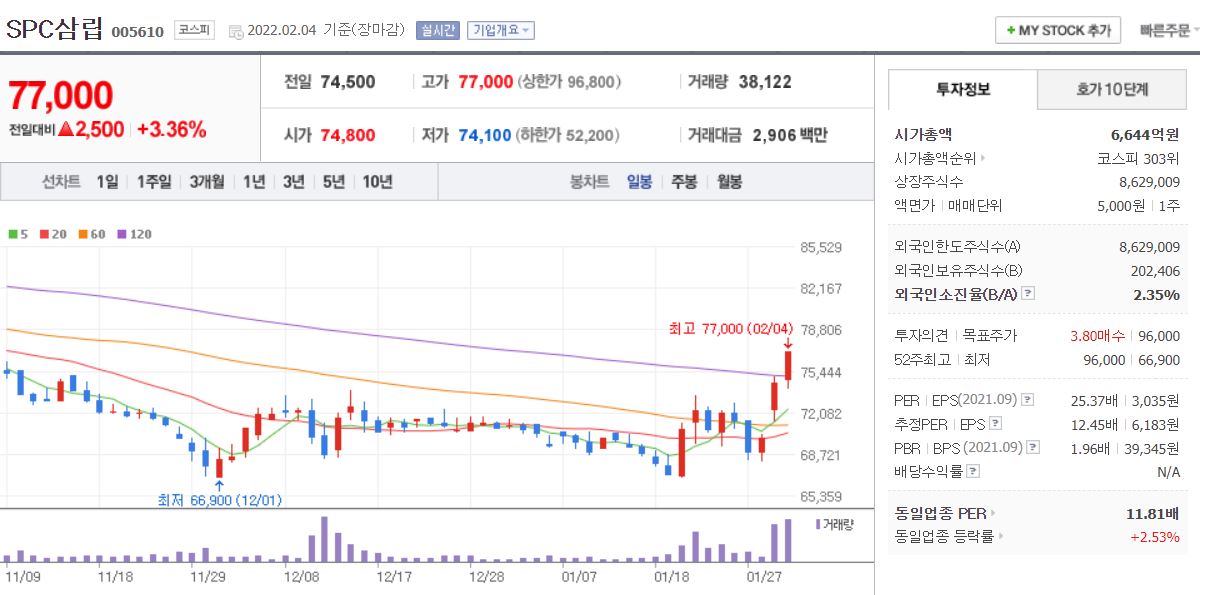Show the 1년 line chart
The image size is (1213, 595).
coord(254,182)
